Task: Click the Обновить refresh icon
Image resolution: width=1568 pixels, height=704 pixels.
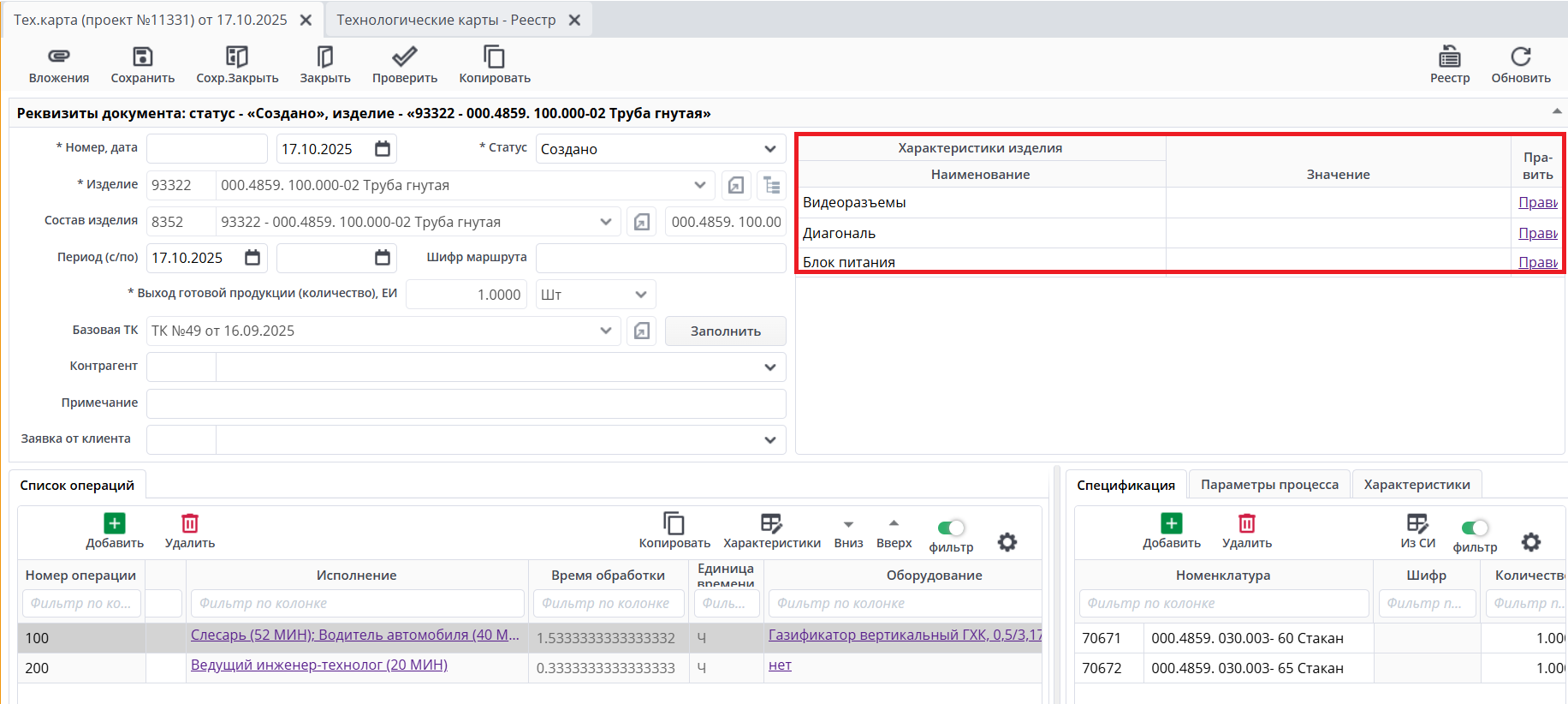Action: tap(1520, 57)
